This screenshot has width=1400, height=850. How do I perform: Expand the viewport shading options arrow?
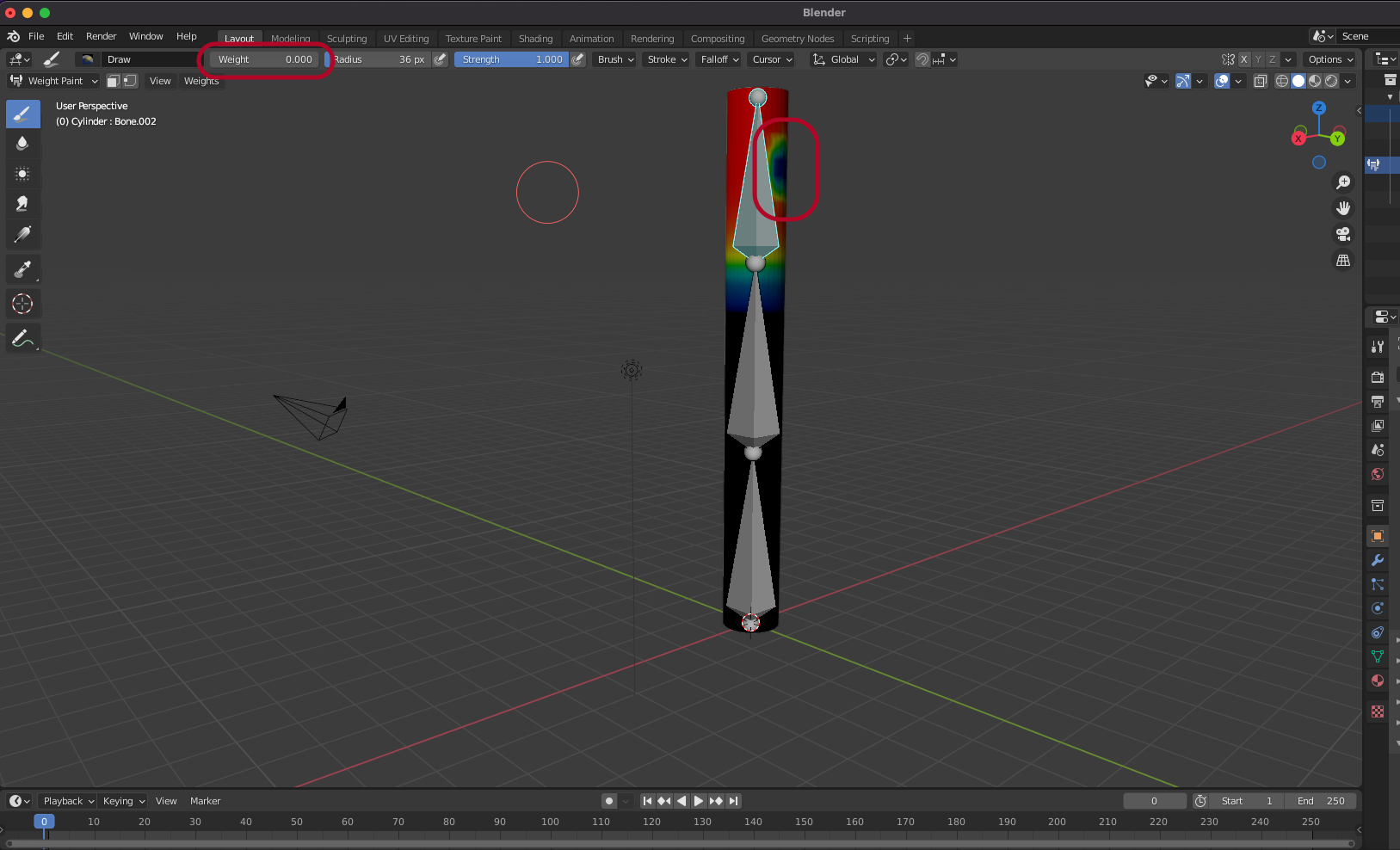pyautogui.click(x=1348, y=81)
